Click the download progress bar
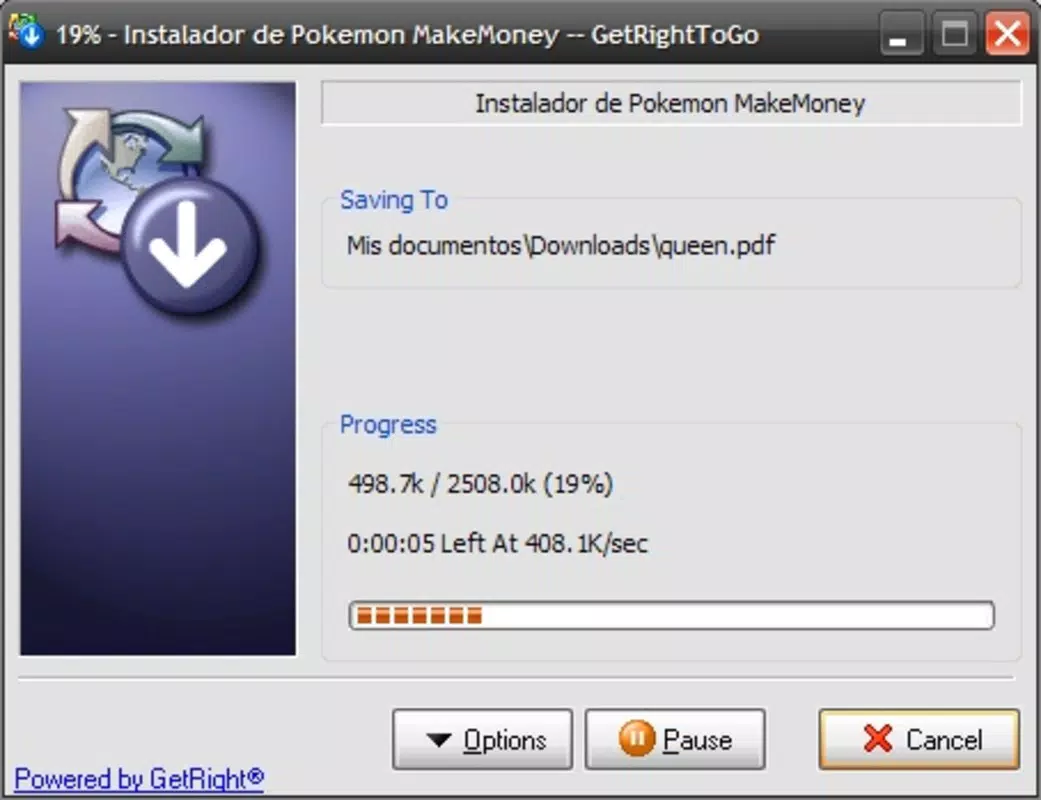The image size is (1041, 800). tap(671, 615)
